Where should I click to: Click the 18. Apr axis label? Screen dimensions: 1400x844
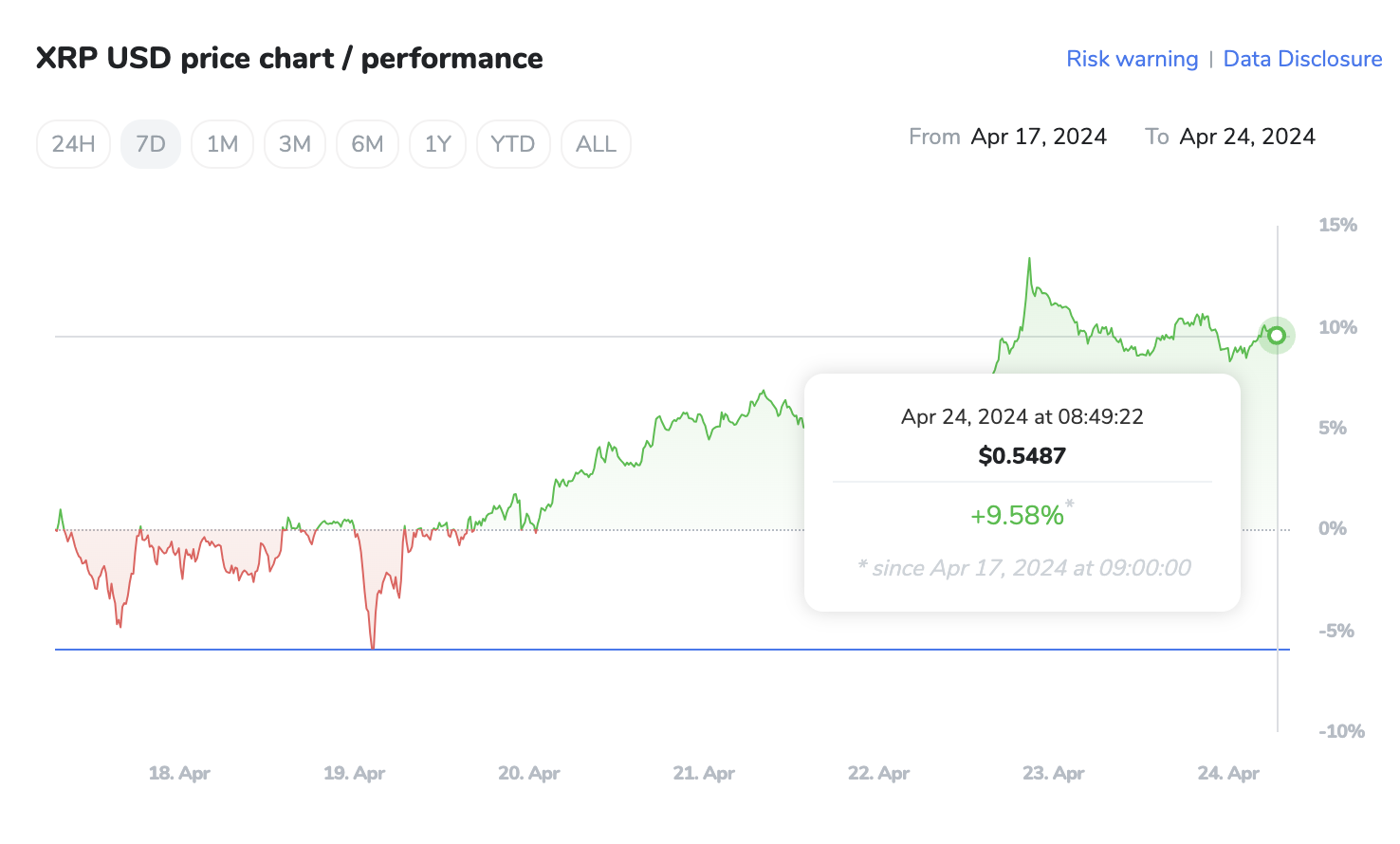(x=179, y=773)
